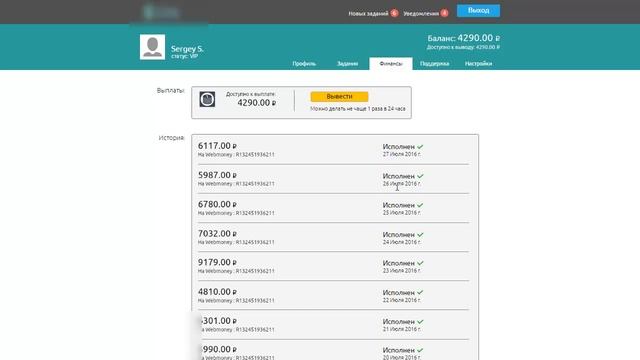640x360 pixels.
Task: Click the Исполнен status in the 9179.00 row
Action: coord(398,263)
